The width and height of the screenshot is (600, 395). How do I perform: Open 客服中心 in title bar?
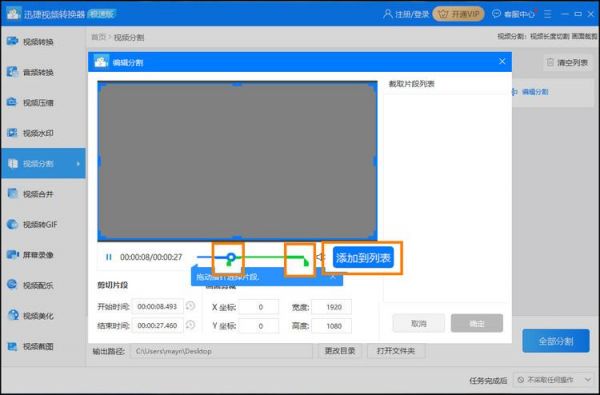(514, 15)
